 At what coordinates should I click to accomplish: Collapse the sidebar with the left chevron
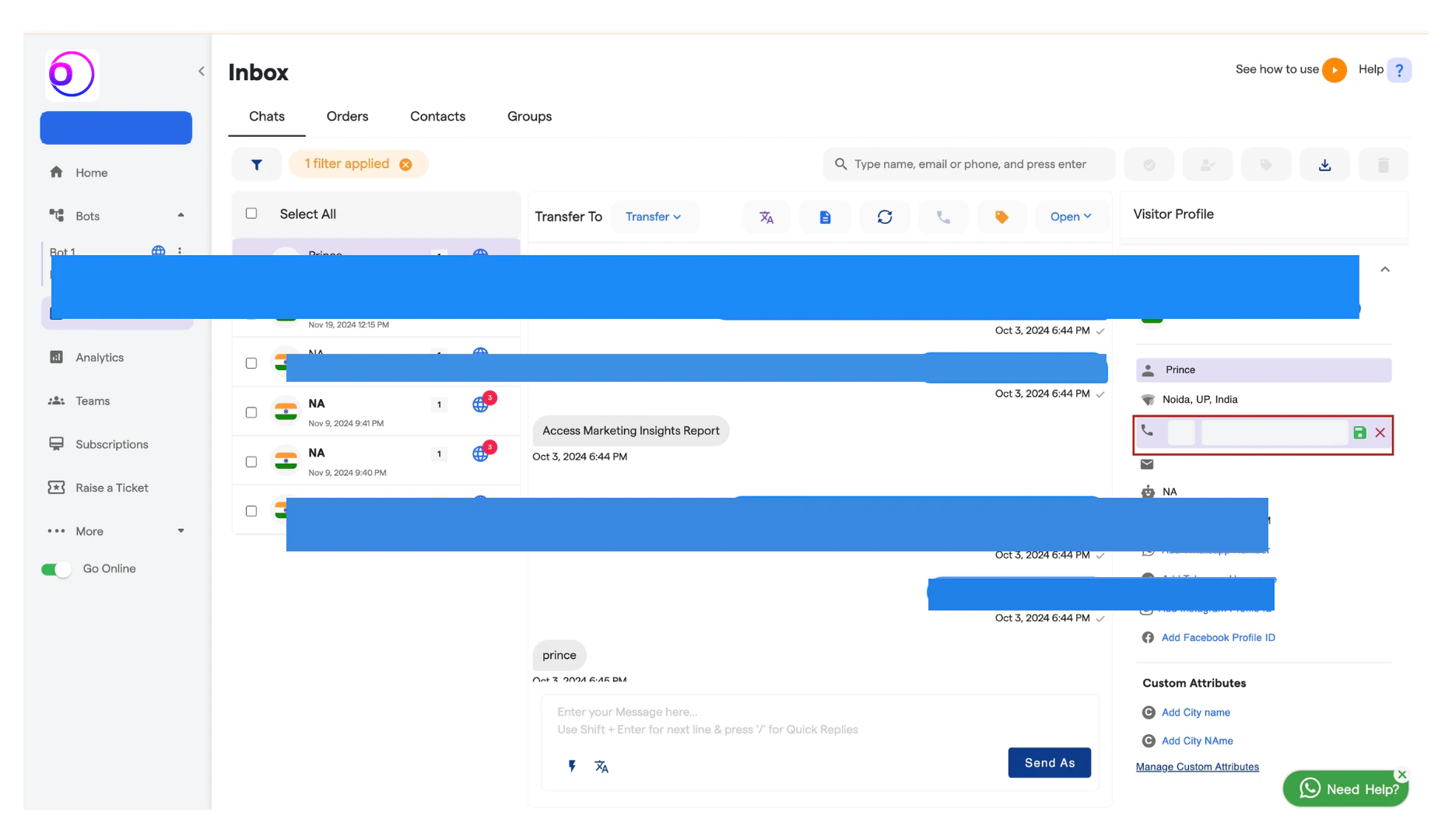click(201, 72)
